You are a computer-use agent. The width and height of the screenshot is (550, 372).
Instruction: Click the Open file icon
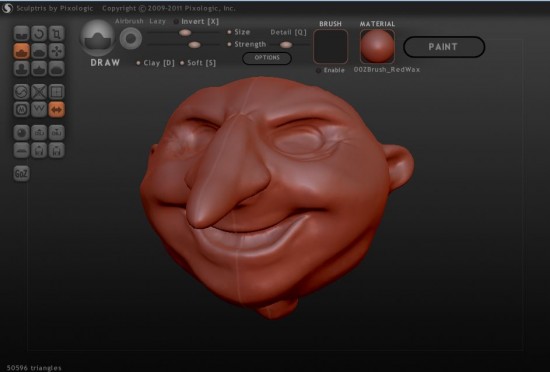coord(39,150)
